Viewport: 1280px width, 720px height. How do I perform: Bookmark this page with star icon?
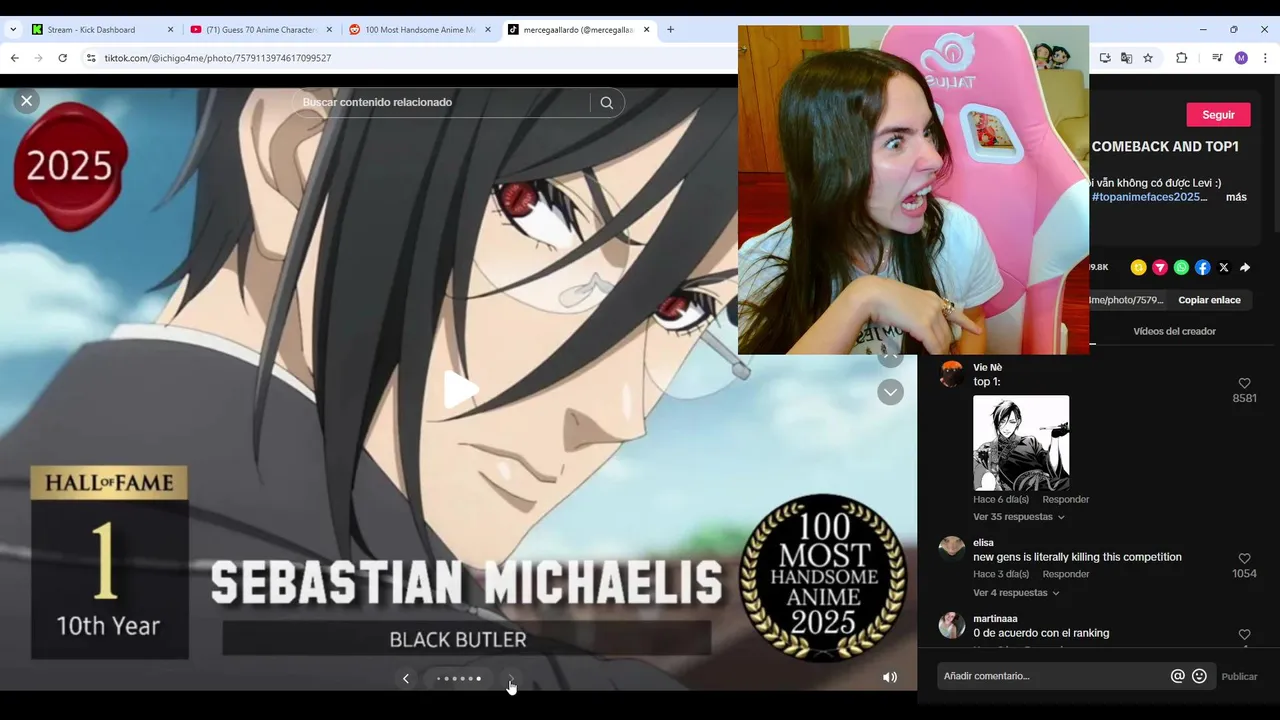(1148, 58)
